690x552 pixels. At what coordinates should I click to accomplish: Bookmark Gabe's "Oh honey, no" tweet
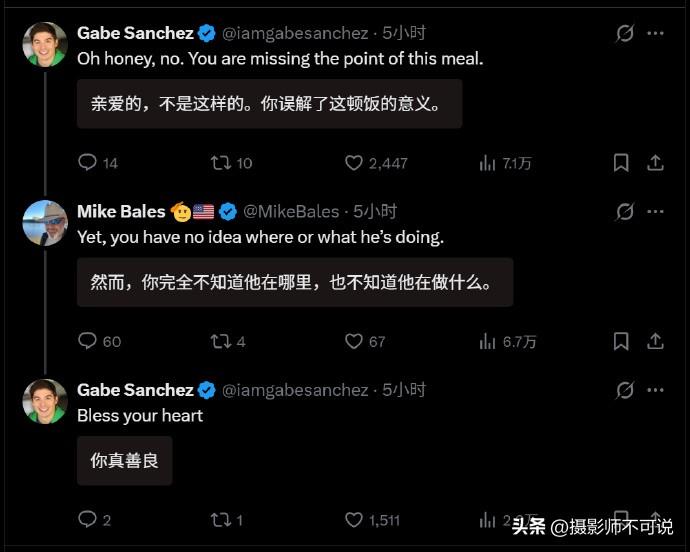tap(621, 163)
